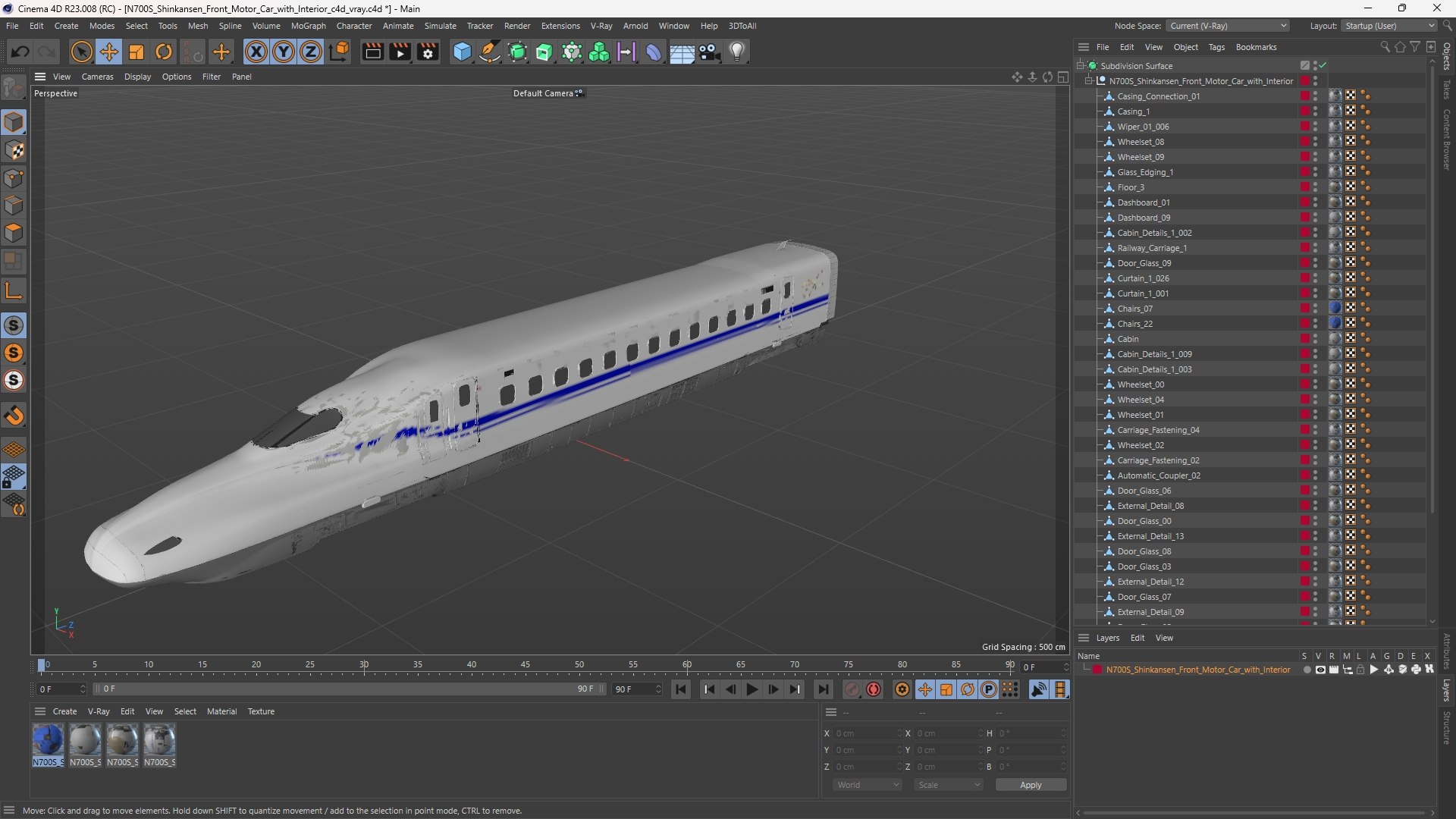Activate the Rotate tool
This screenshot has width=1456, height=819.
pyautogui.click(x=164, y=52)
